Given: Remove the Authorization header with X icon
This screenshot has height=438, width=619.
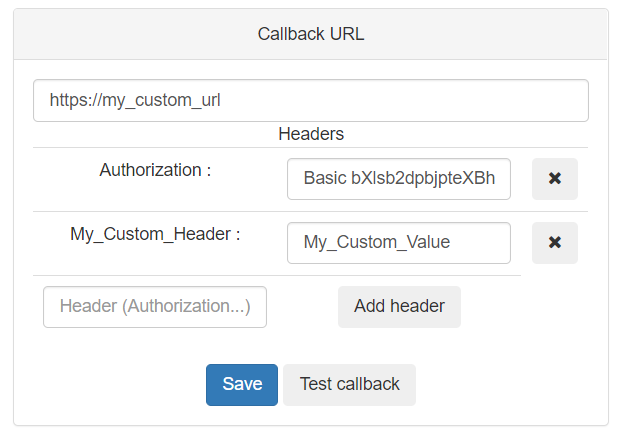Looking at the screenshot, I should 554,179.
